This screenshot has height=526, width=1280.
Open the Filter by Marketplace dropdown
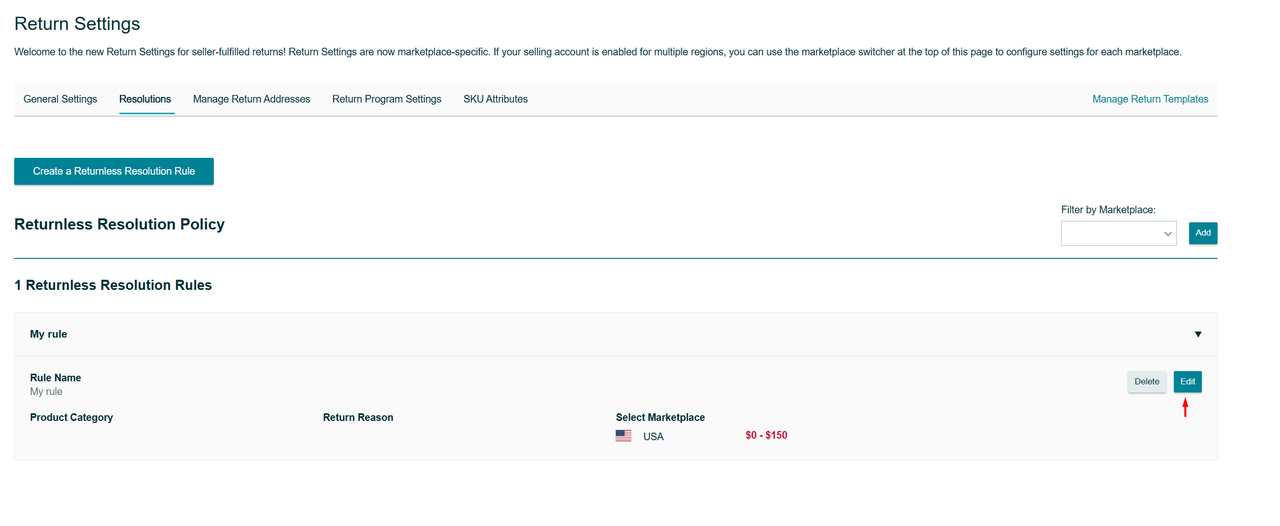point(1118,233)
